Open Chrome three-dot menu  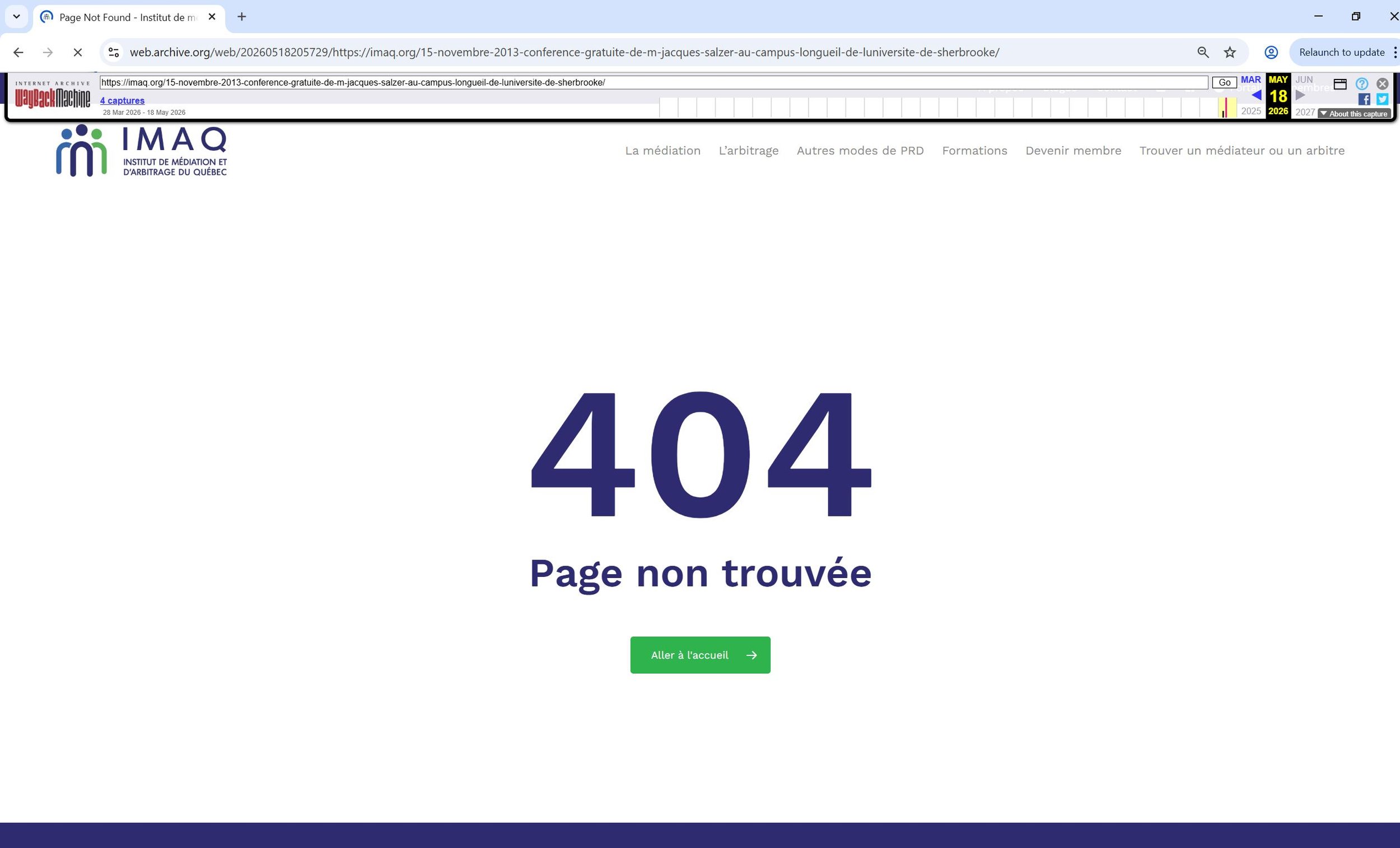(1395, 52)
